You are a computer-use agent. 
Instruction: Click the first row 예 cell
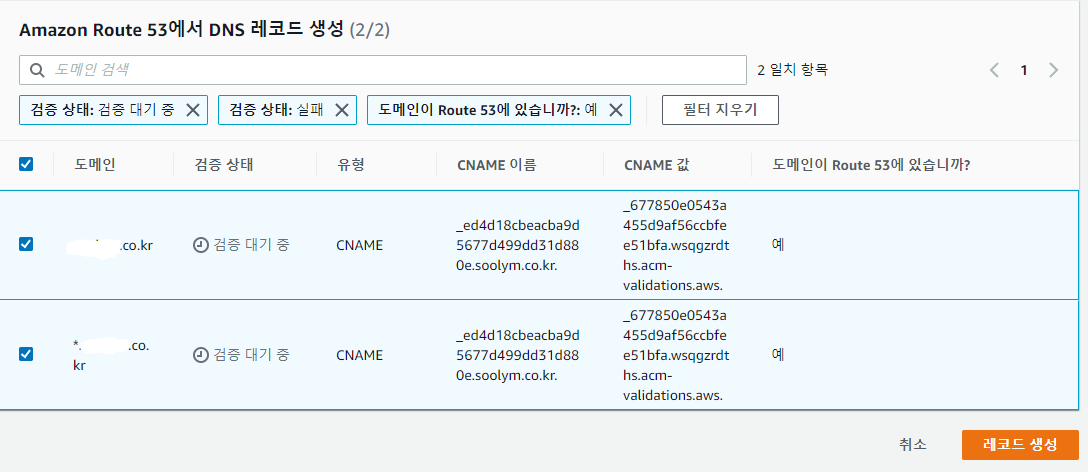(x=778, y=245)
